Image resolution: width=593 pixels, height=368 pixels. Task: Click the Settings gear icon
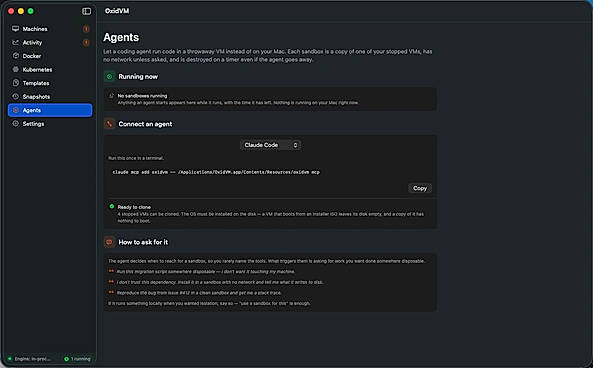coord(16,124)
